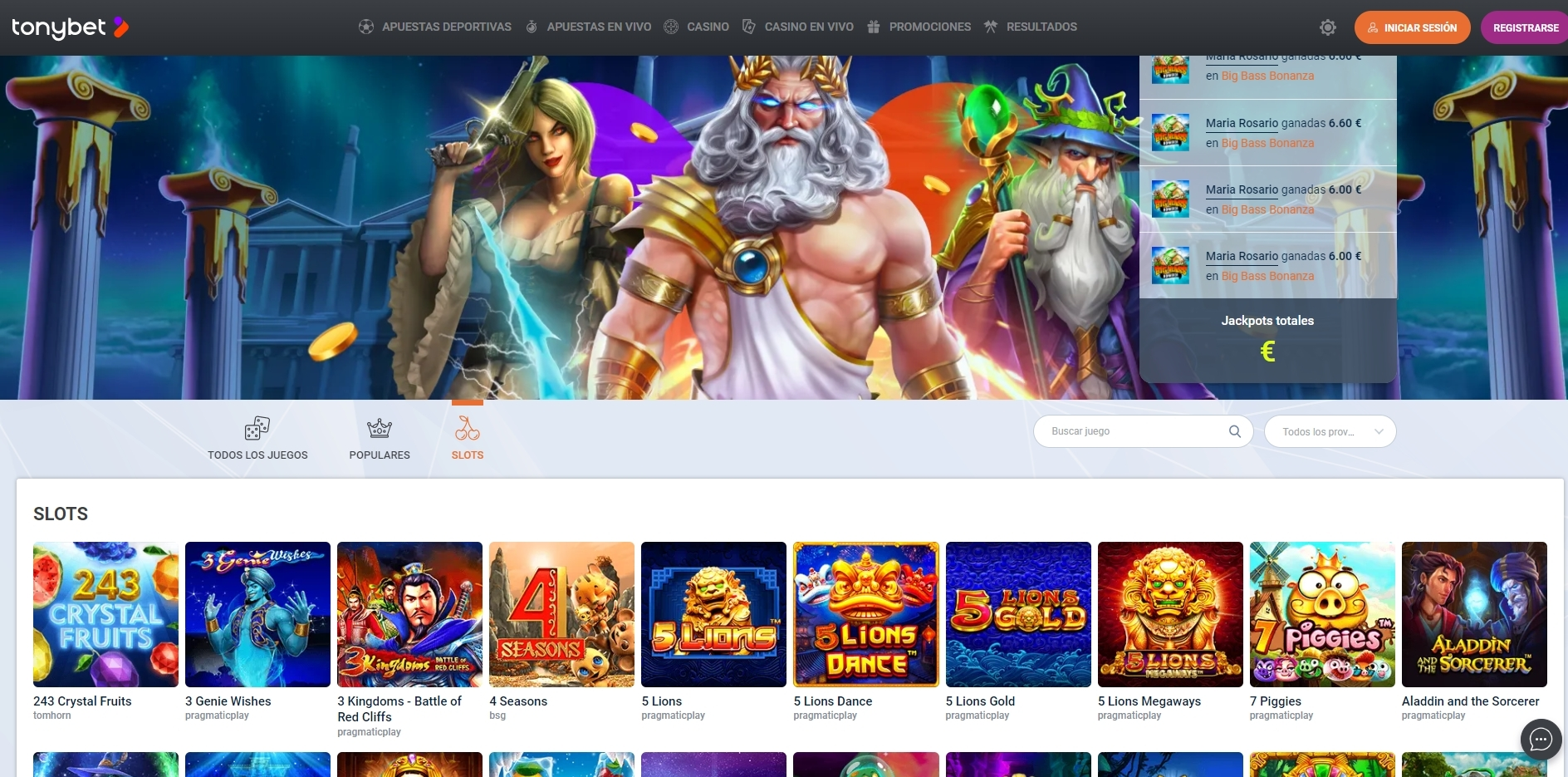Open 3 Kingdoms Battle of Red Cliffs thumbnail
Image resolution: width=1568 pixels, height=777 pixels.
click(x=409, y=614)
